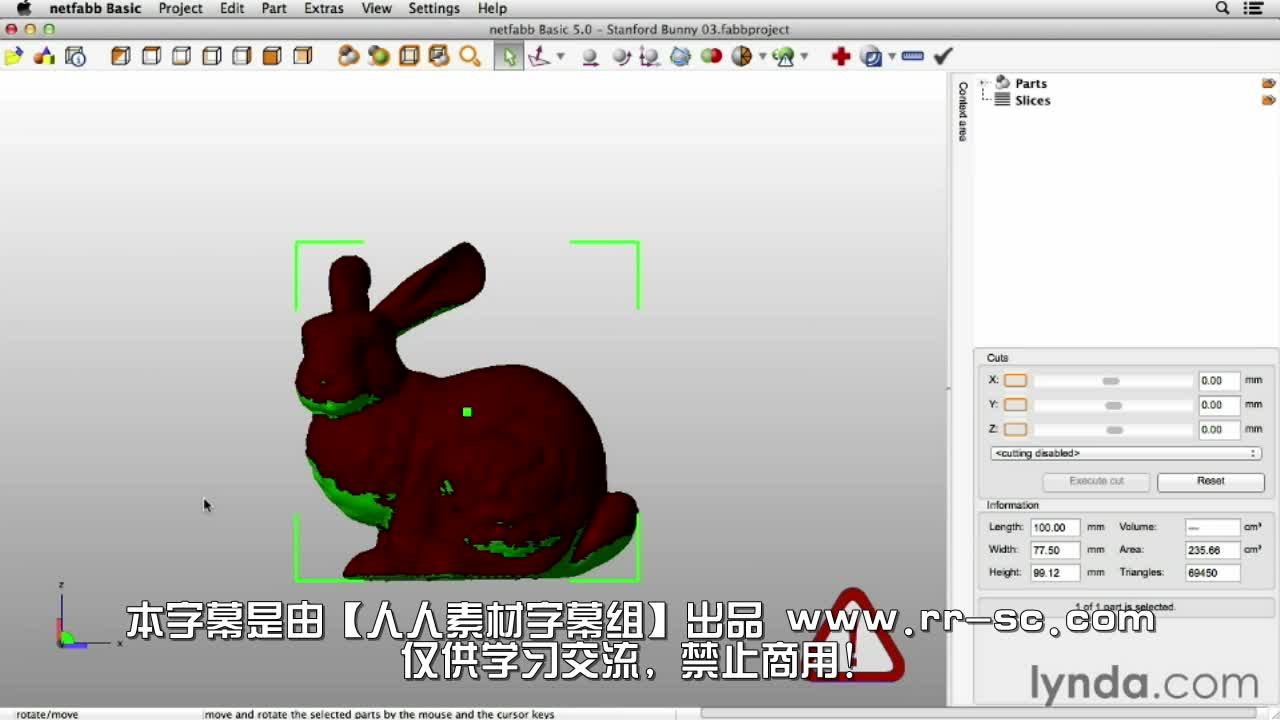
Task: Toggle the Z cut plane button
Action: pyautogui.click(x=1015, y=429)
